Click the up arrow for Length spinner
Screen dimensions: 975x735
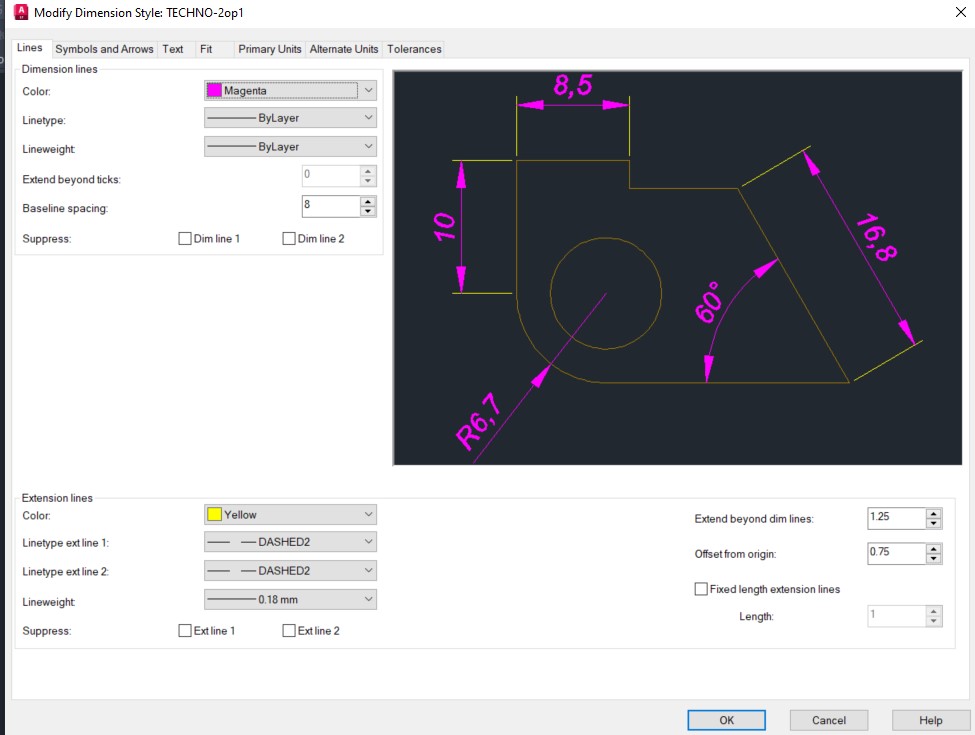tap(933, 611)
